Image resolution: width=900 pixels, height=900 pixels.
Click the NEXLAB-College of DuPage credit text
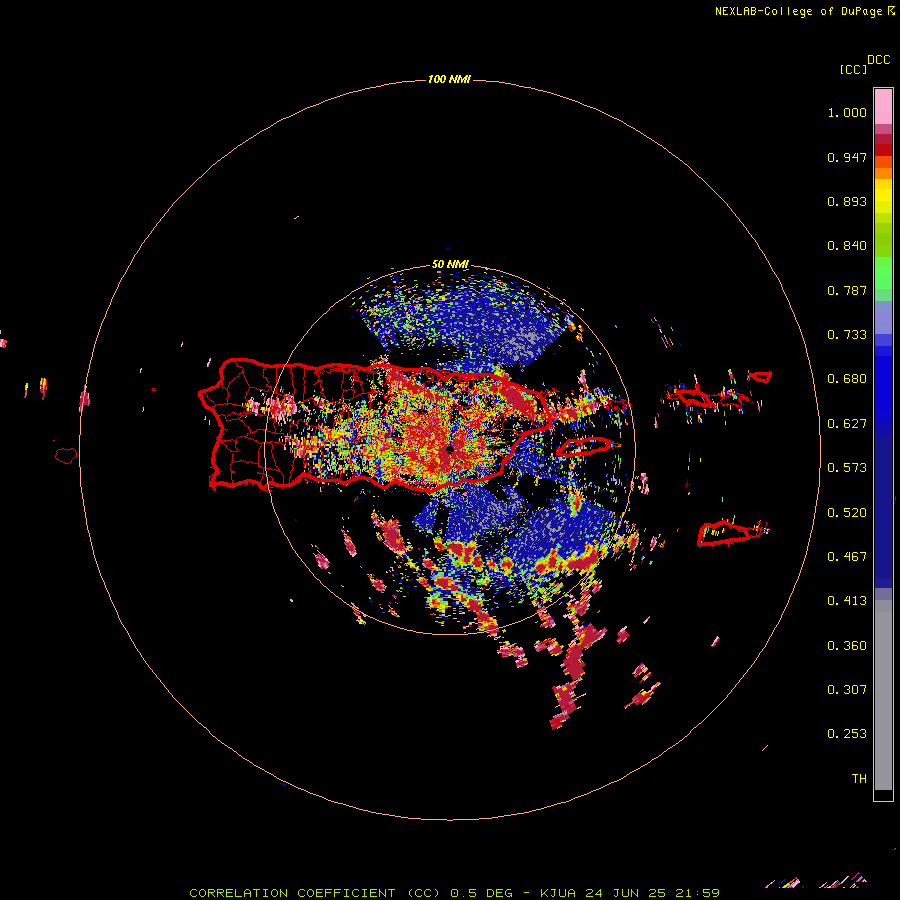[798, 11]
